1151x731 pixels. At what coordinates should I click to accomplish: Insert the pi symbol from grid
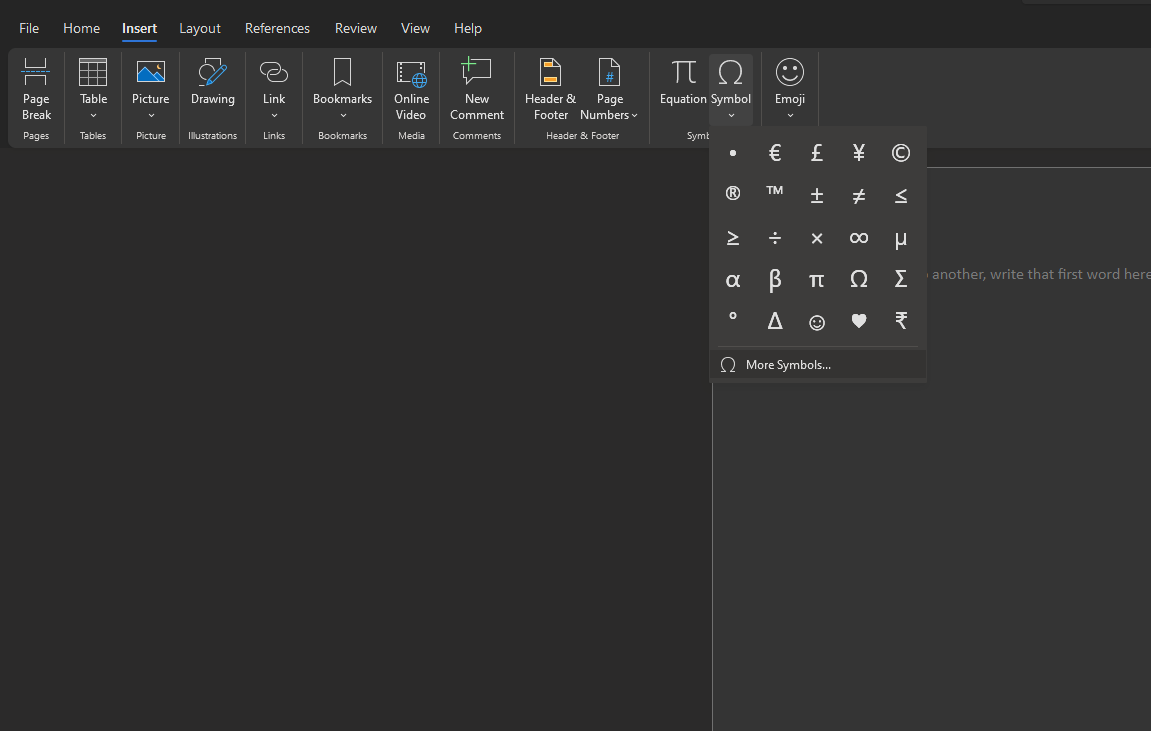(x=816, y=280)
